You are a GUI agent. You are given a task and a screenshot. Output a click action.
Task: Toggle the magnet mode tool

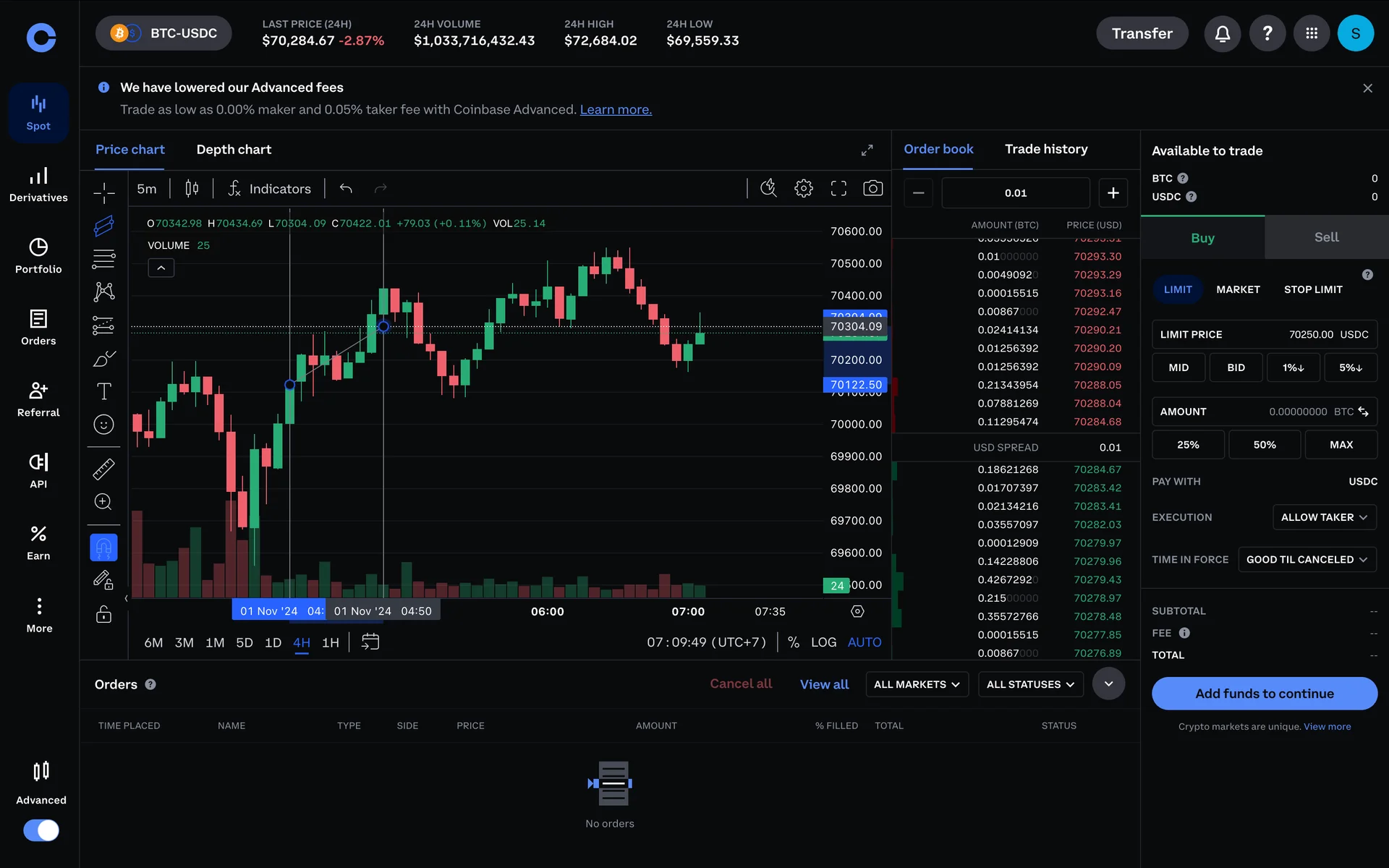[x=103, y=548]
